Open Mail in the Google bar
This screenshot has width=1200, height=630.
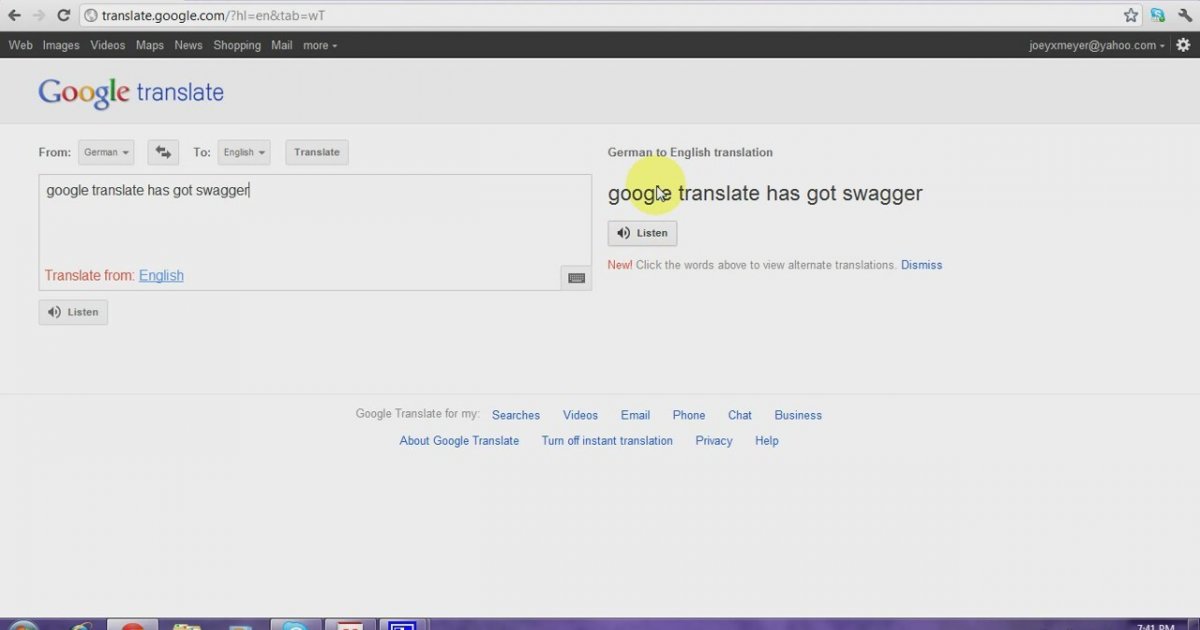tap(282, 45)
